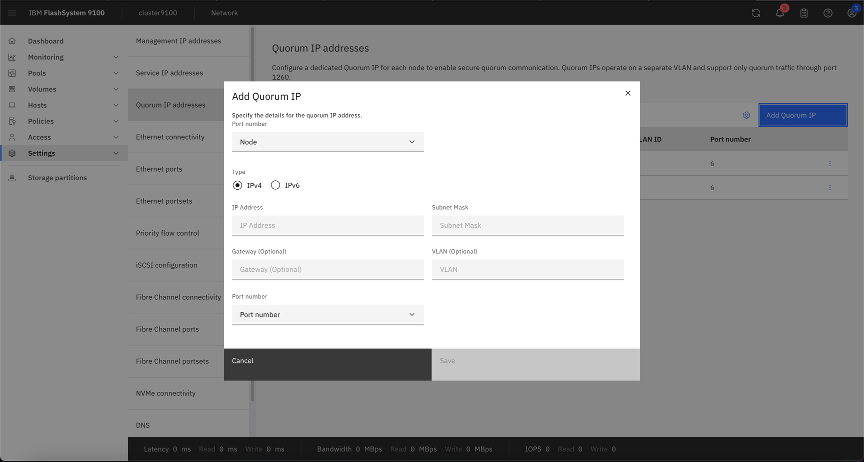Click the Latency value in status bar
864x462 pixels.
(182, 449)
